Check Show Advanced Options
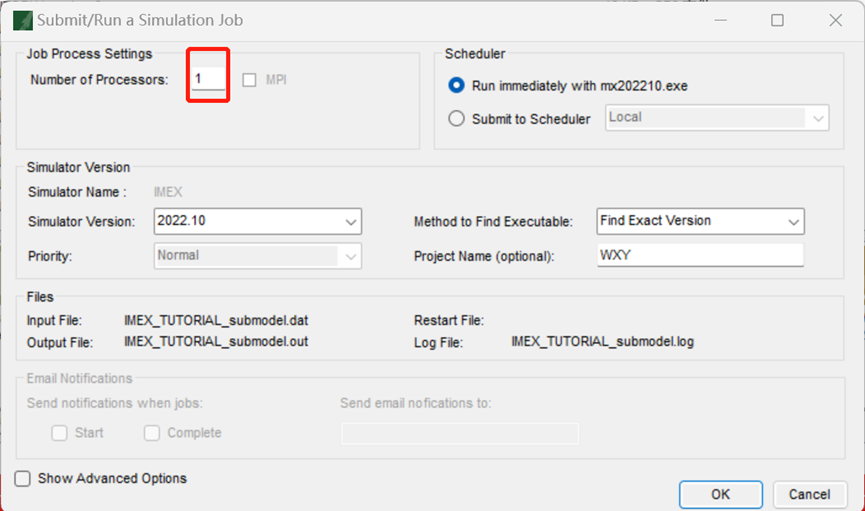Viewport: 865px width, 511px height. pyautogui.click(x=23, y=479)
